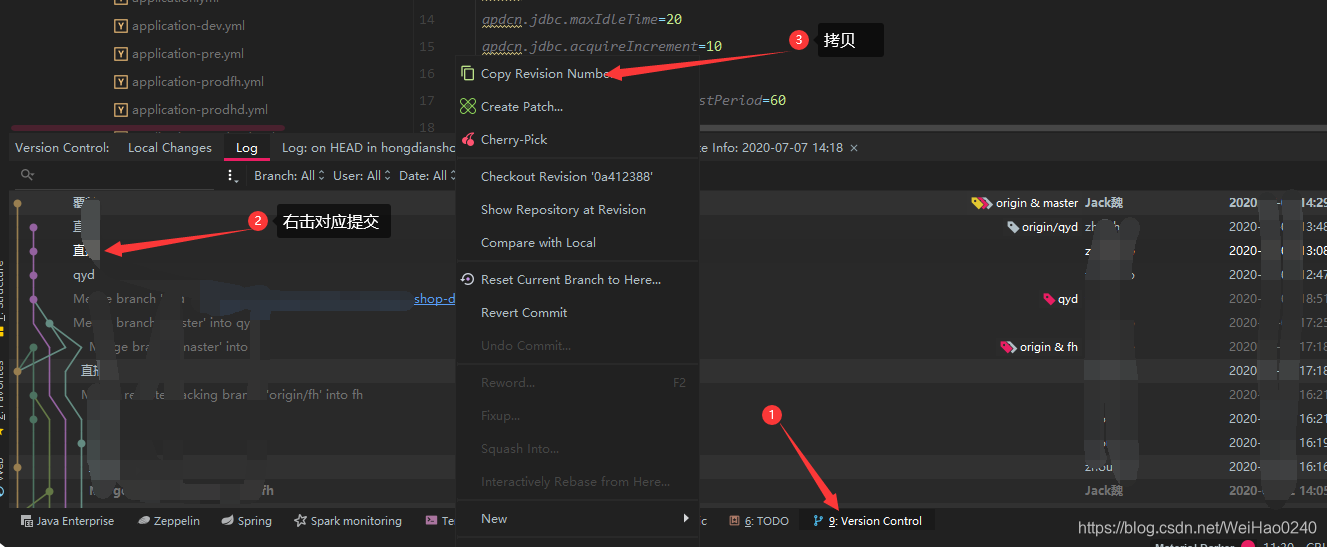
Task: Click the YAML icon of application-dev.yml
Action: pyautogui.click(x=121, y=26)
